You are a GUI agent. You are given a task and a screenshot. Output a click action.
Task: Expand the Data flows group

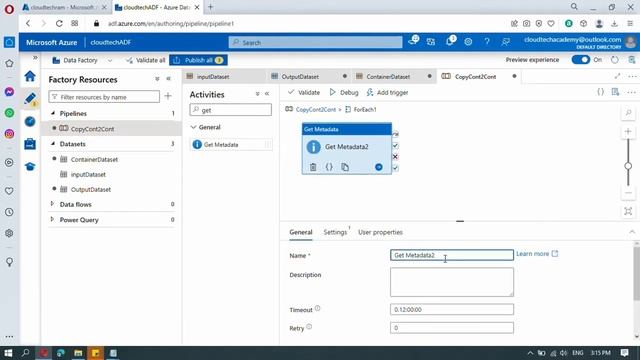click(x=52, y=204)
